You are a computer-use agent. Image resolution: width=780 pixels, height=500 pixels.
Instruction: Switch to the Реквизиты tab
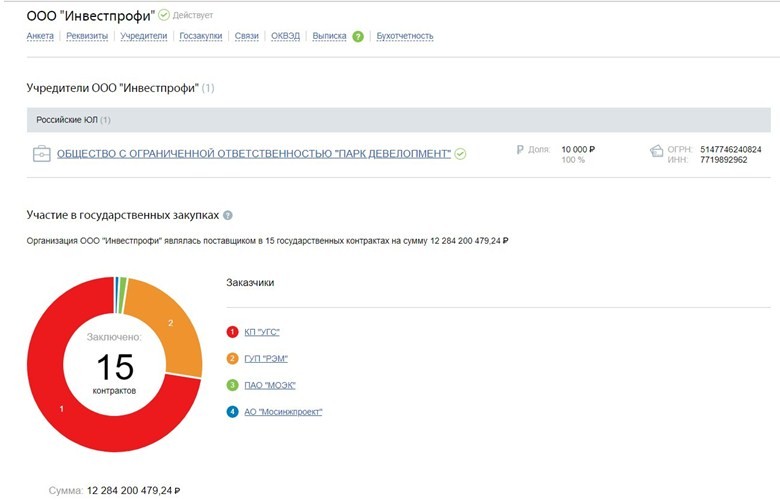(87, 36)
